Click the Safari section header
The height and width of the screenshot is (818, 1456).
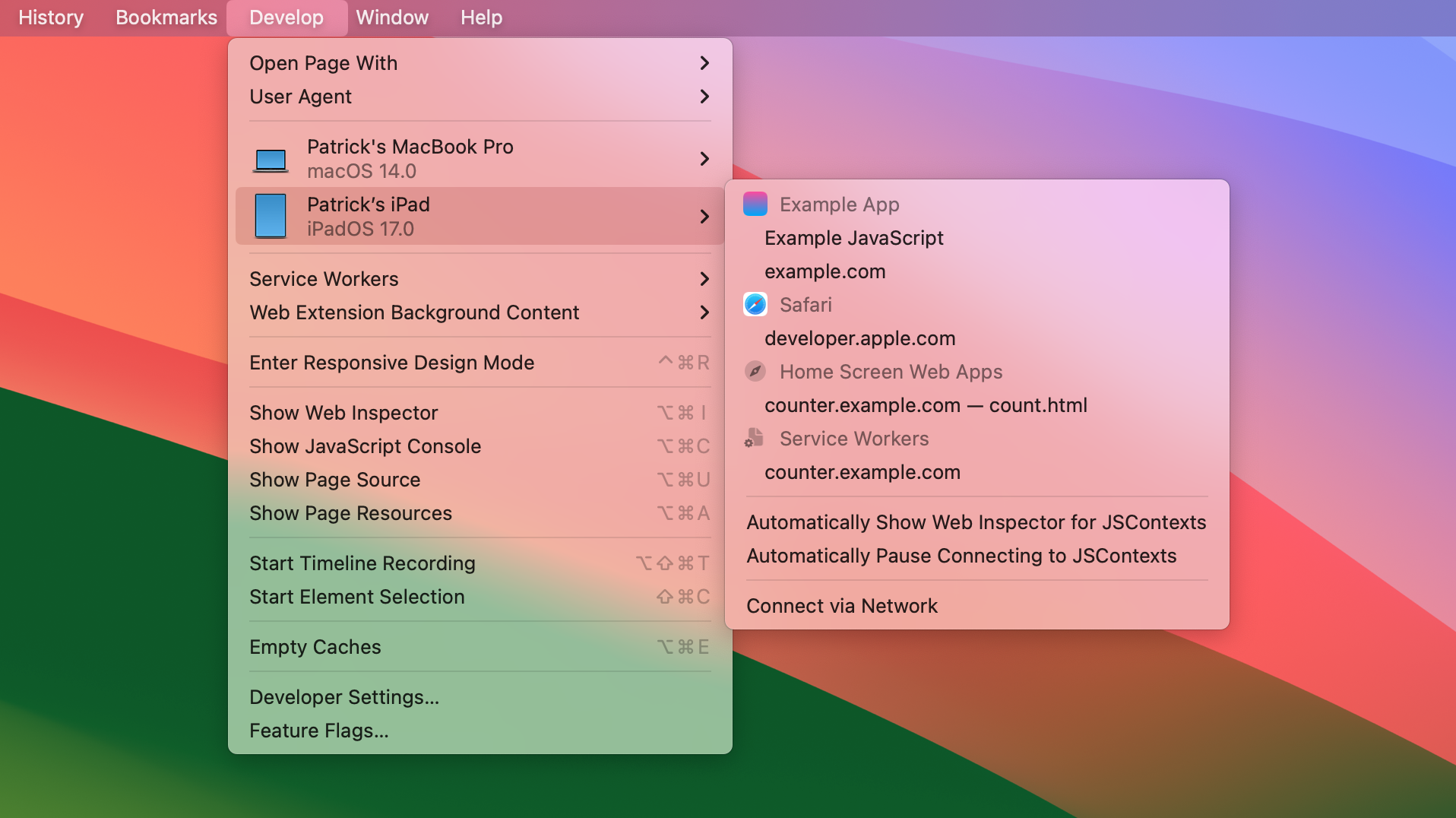tap(806, 305)
